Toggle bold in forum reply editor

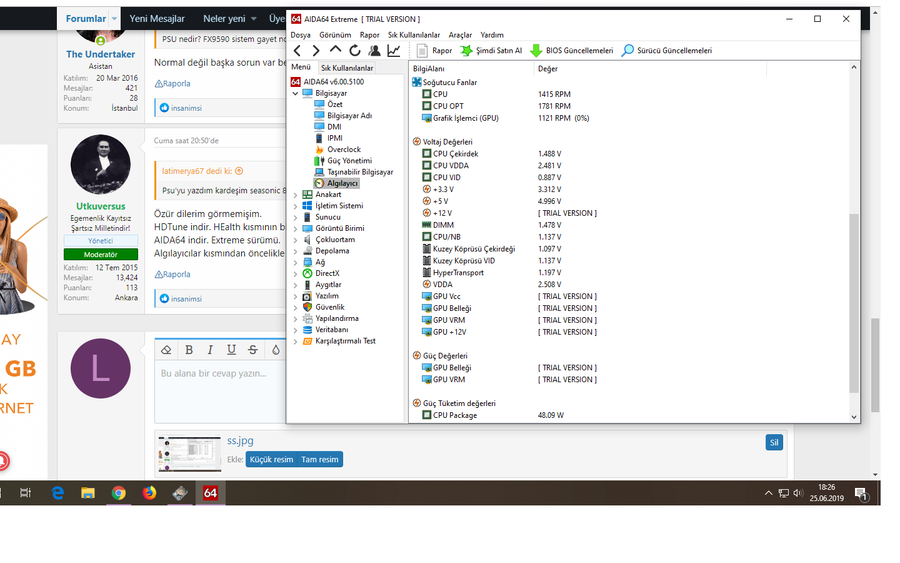[x=189, y=350]
